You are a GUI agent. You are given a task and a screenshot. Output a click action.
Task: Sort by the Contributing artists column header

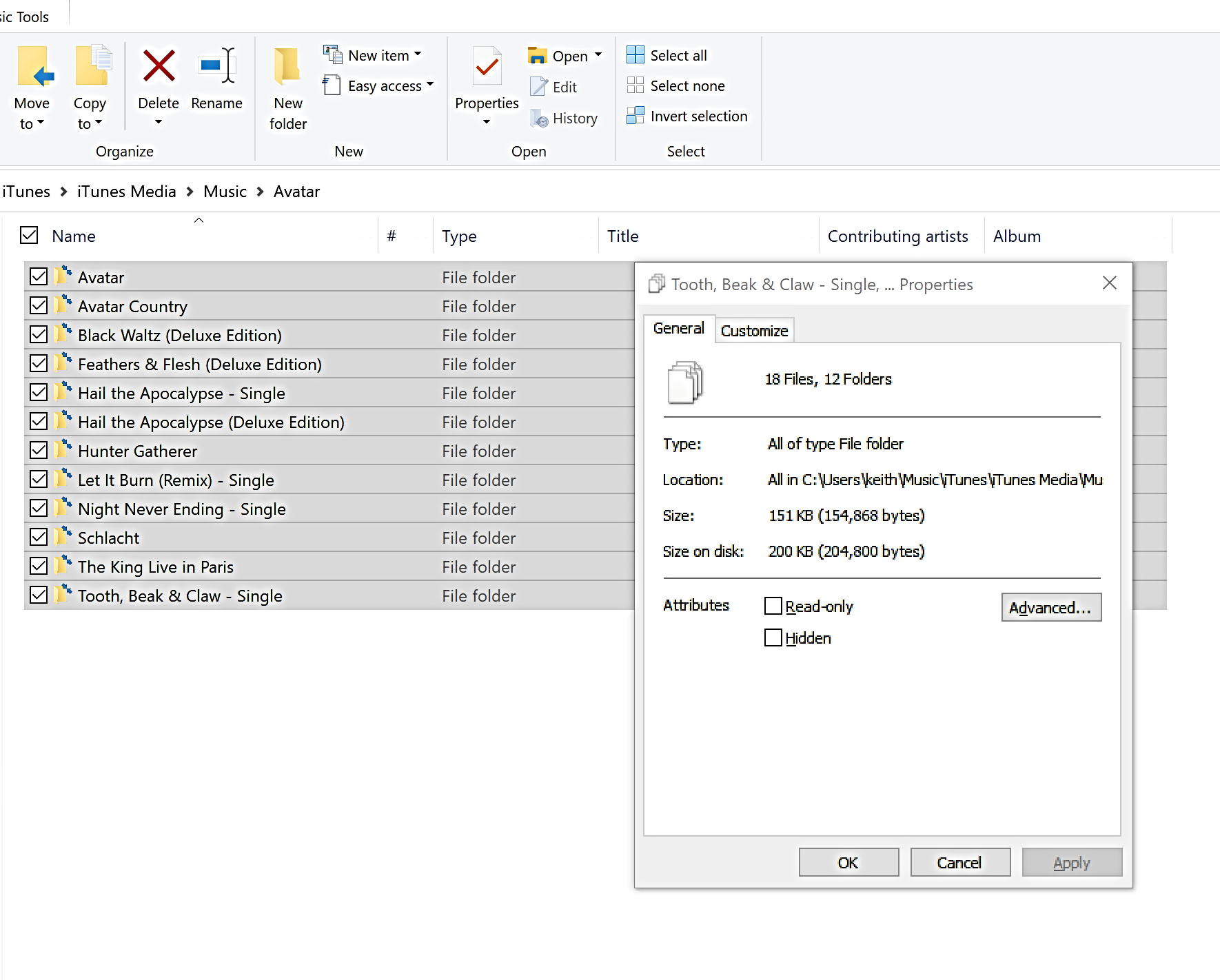[902, 236]
